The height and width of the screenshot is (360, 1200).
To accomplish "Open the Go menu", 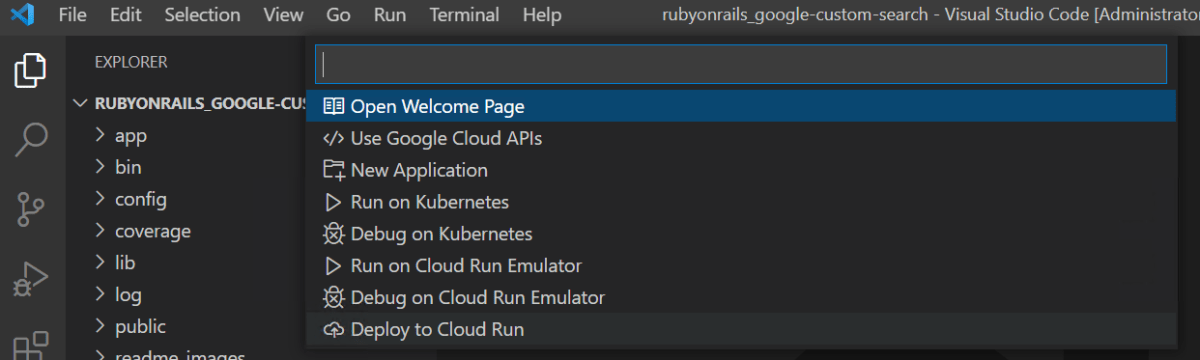I will [x=339, y=15].
